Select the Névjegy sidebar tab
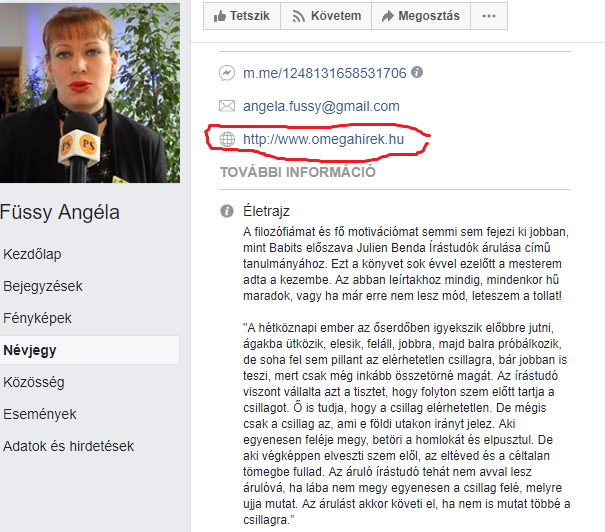This screenshot has width=605, height=532. click(x=90, y=350)
